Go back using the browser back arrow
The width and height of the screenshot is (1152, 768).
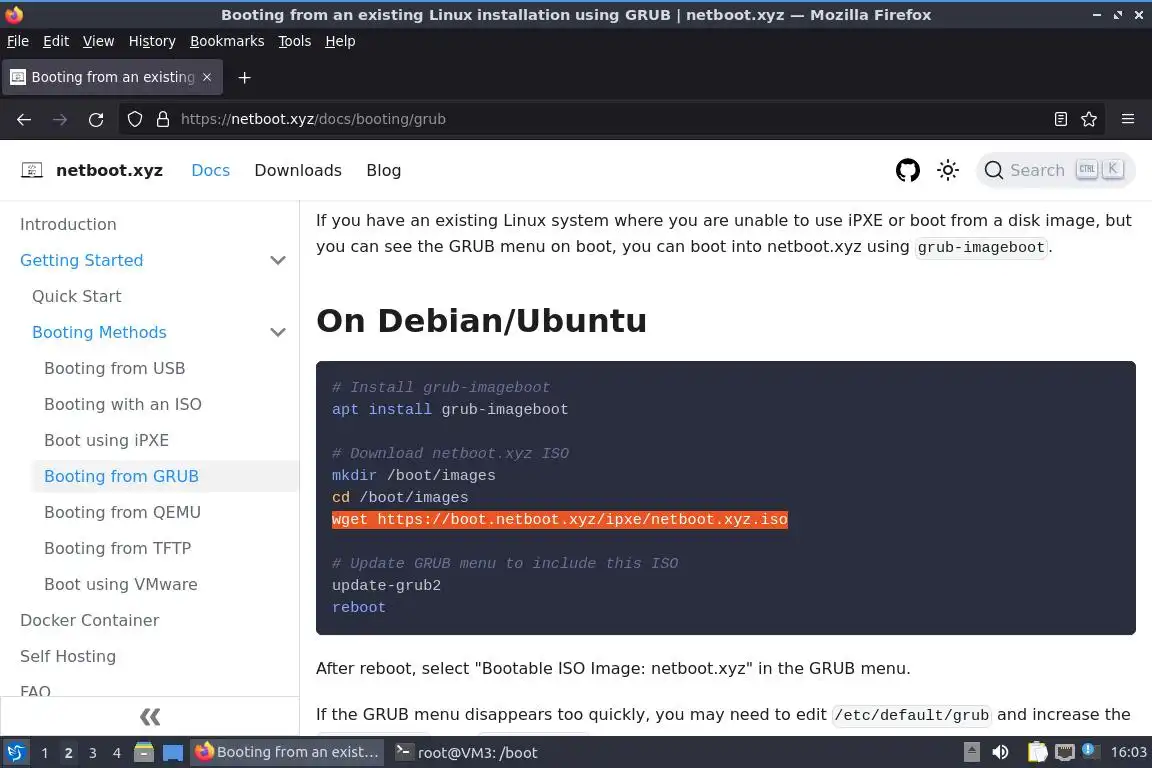[24, 119]
